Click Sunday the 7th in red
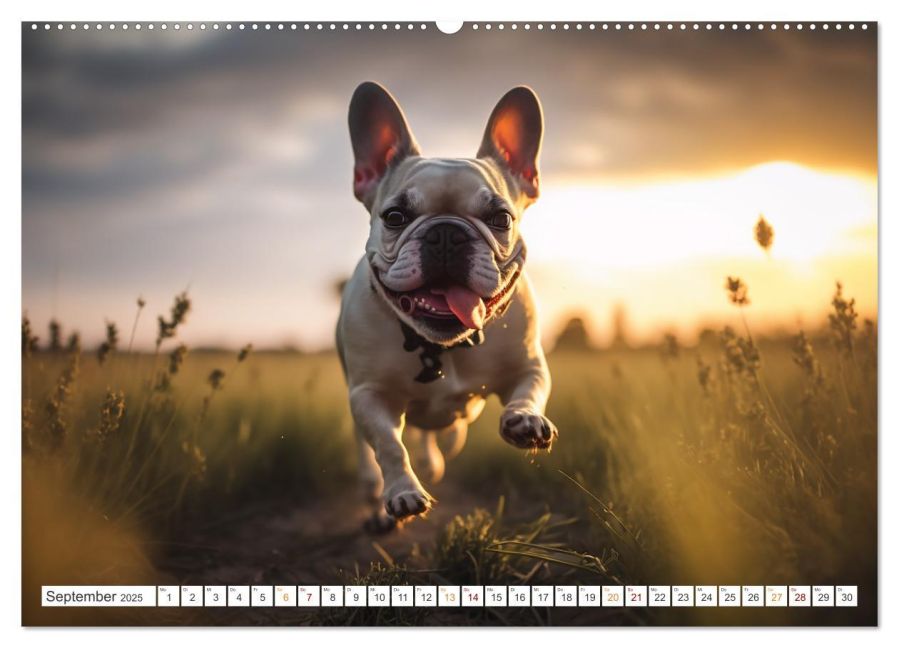The image size is (899, 648). click(x=308, y=597)
